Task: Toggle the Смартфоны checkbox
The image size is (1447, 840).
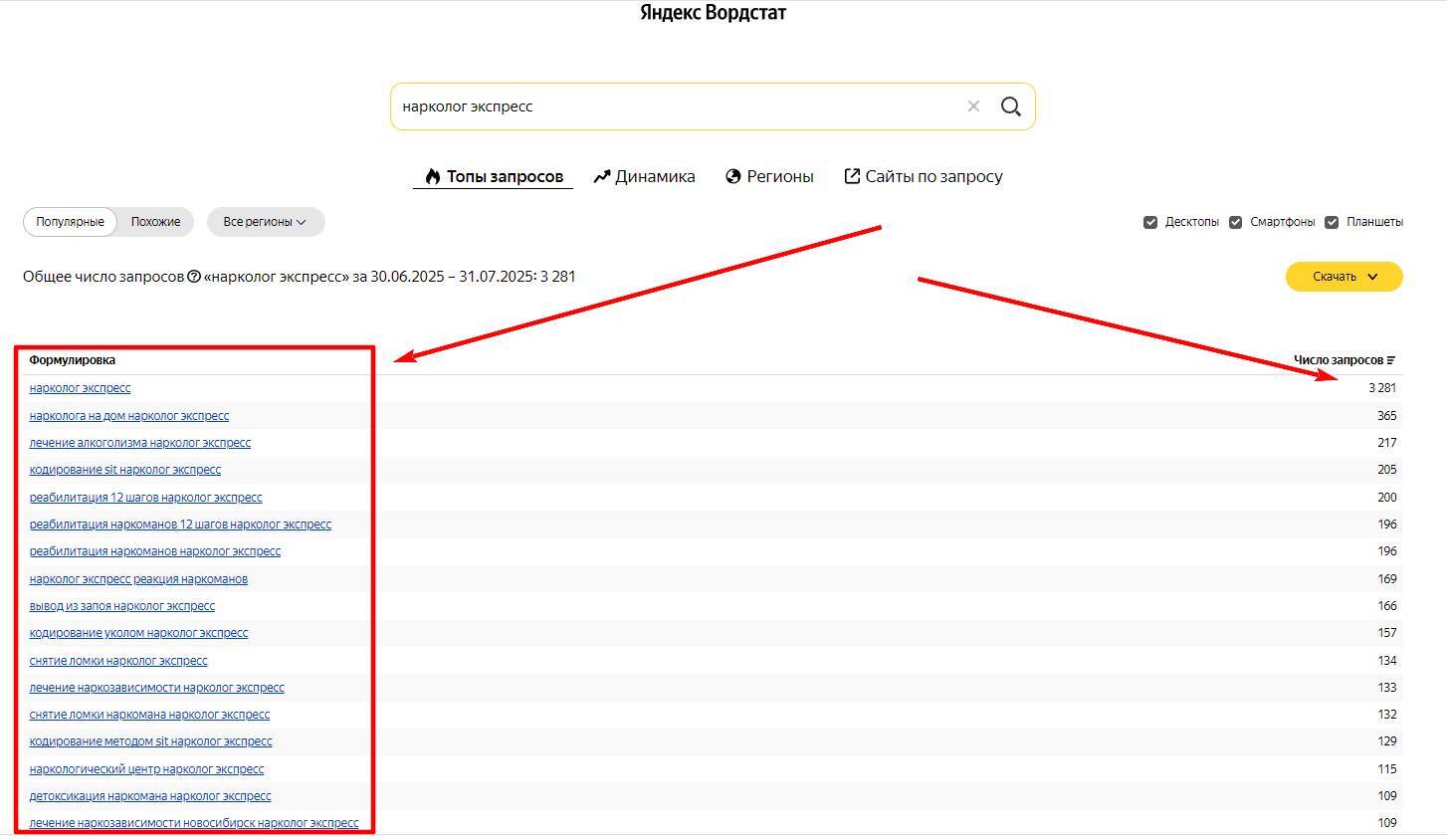Action: (1235, 222)
